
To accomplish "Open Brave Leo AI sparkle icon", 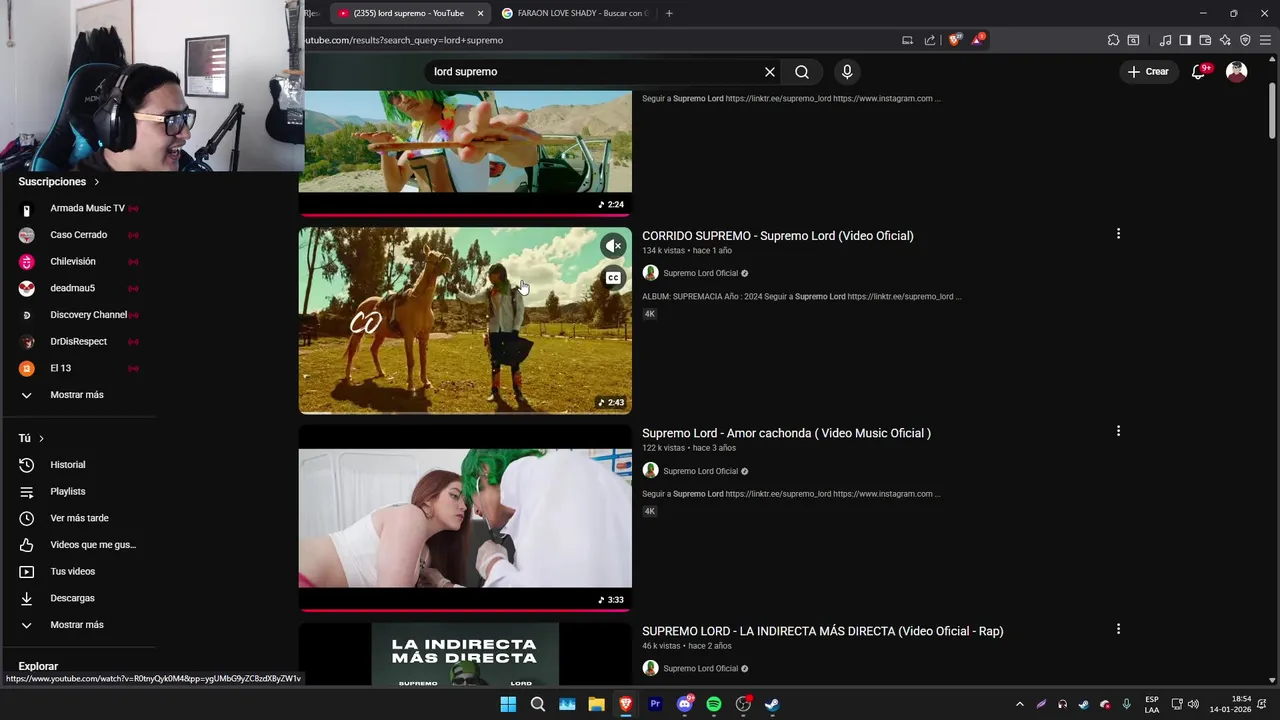I will (x=1225, y=40).
